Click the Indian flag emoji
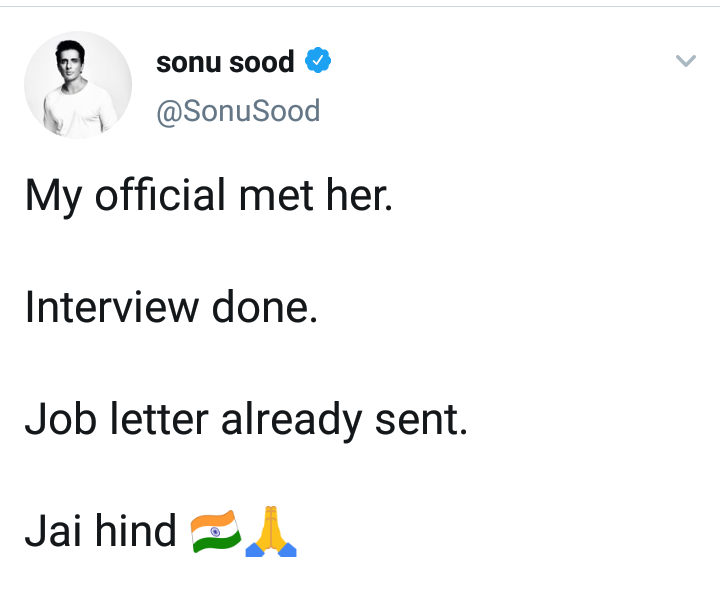The width and height of the screenshot is (720, 604). point(215,531)
